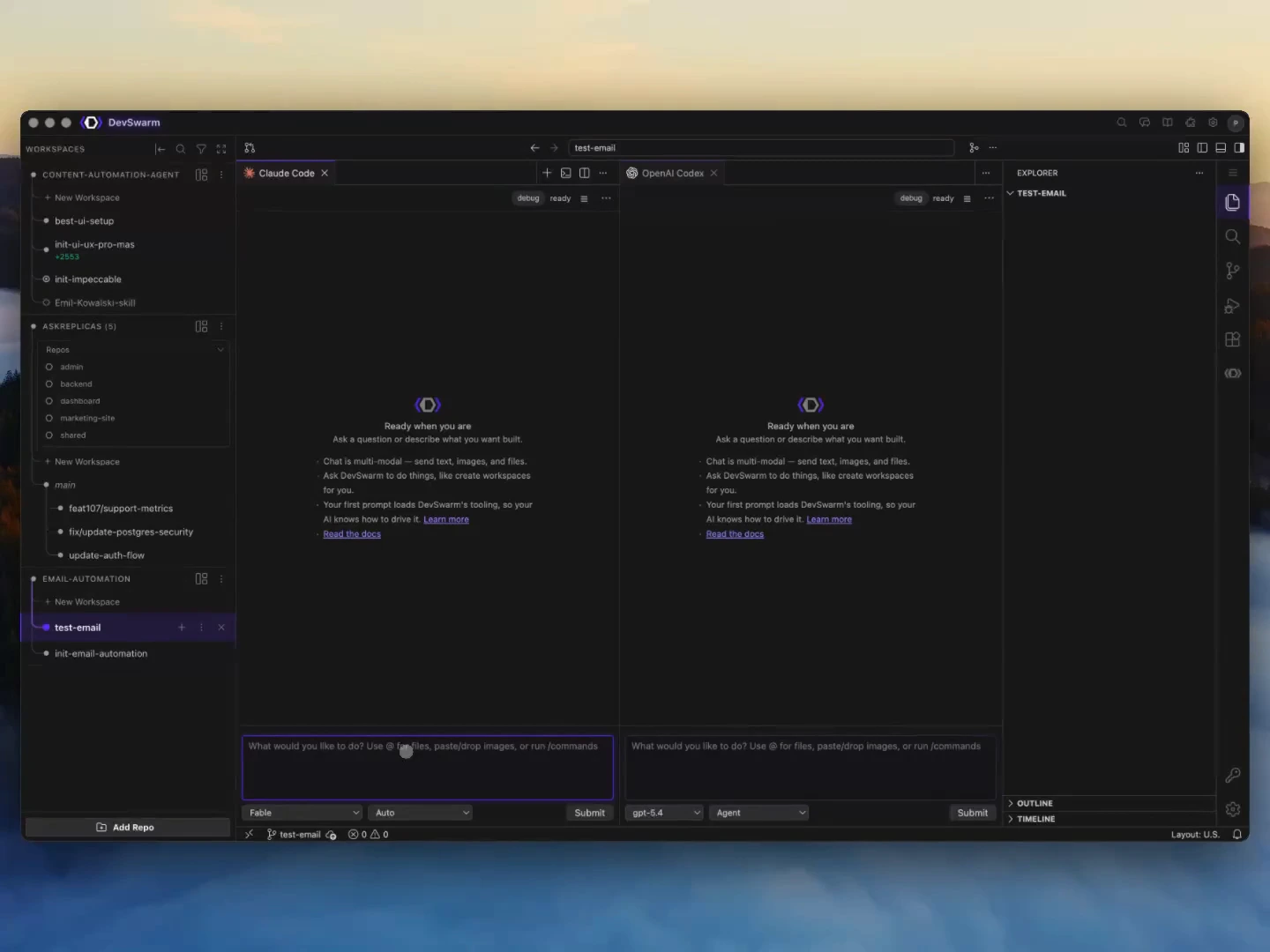The height and width of the screenshot is (952, 1270).
Task: Click the expand-all icon in Workspaces header
Action: pos(221,149)
